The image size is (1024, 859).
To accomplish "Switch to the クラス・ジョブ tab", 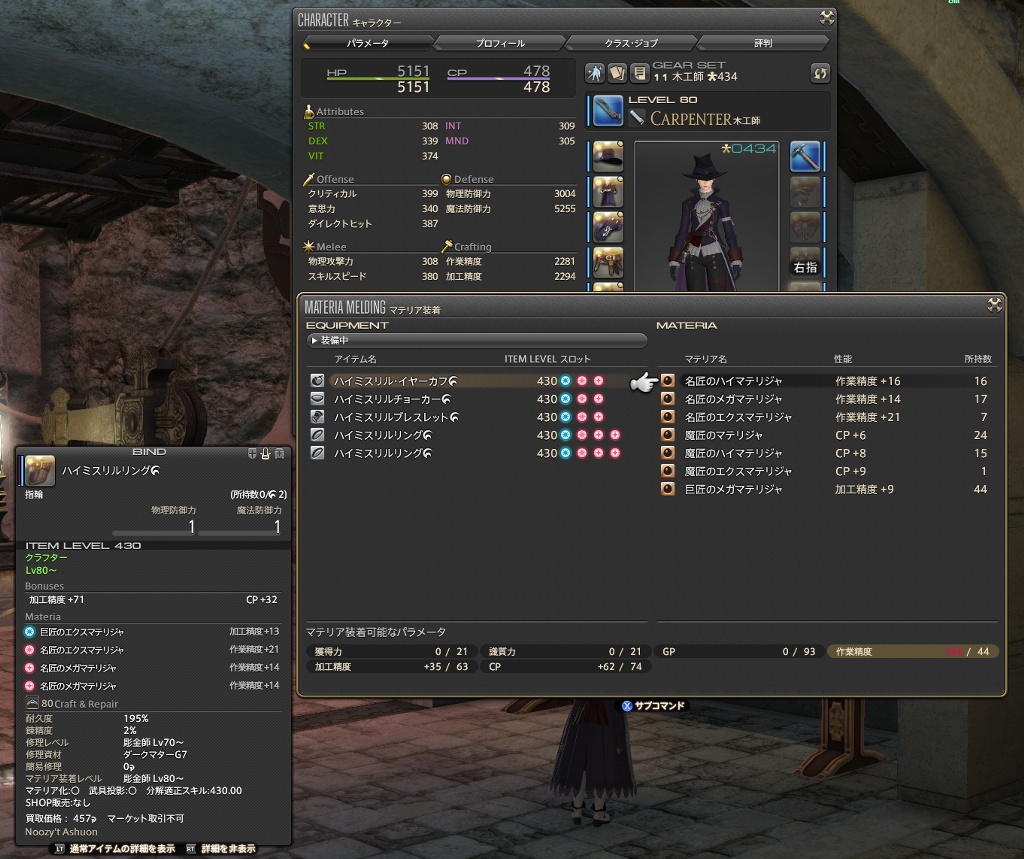I will 632,43.
